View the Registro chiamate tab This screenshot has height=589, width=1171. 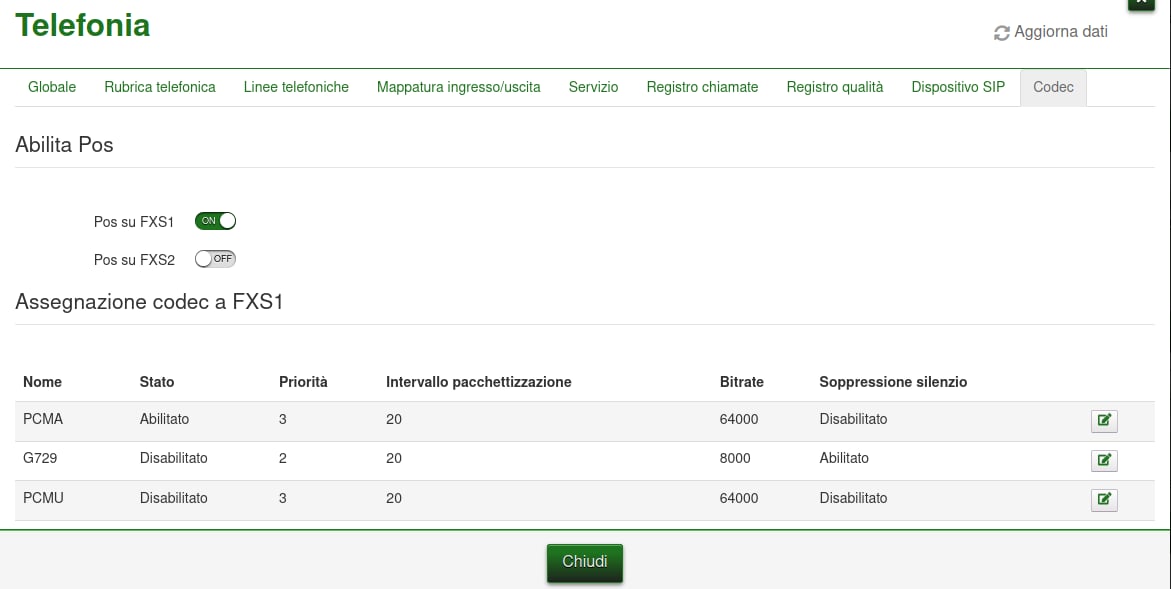702,87
